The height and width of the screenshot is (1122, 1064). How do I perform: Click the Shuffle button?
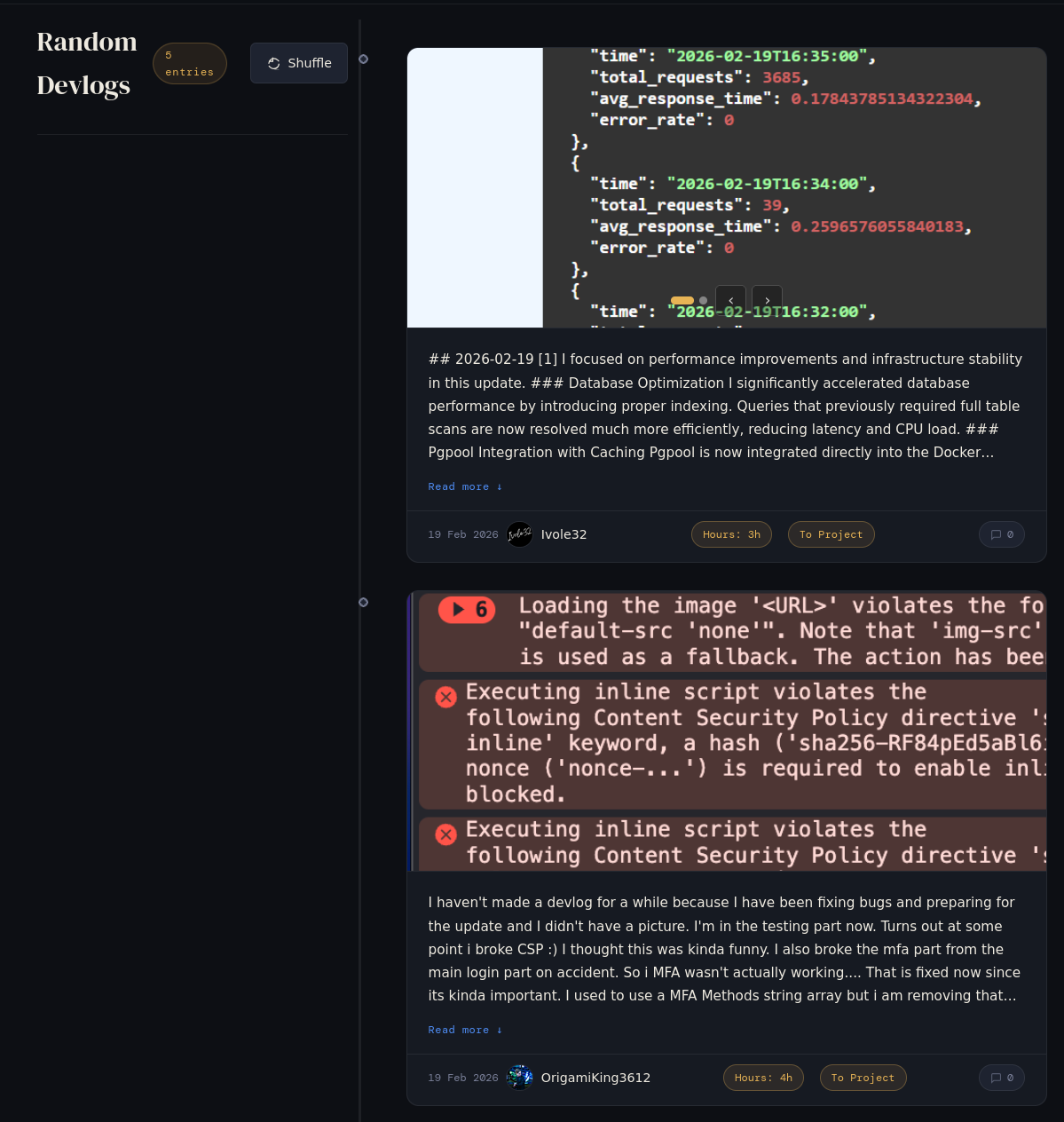click(x=299, y=63)
